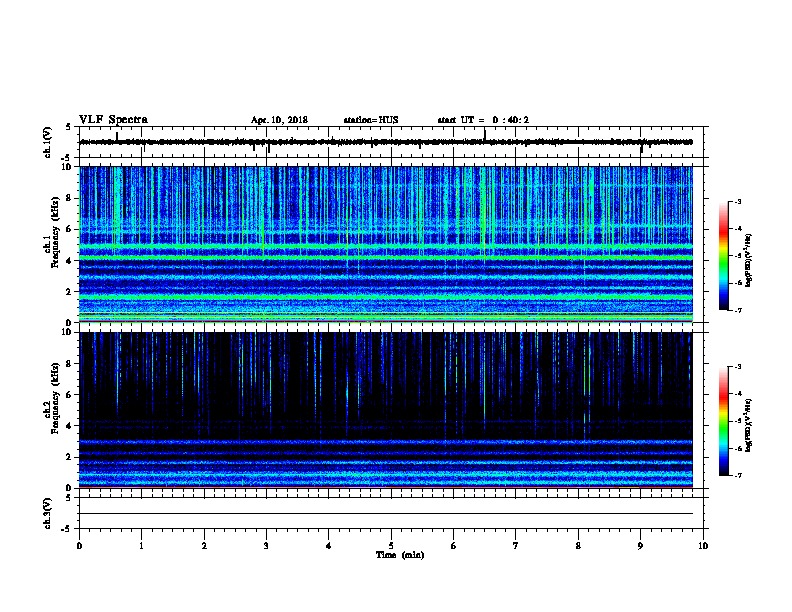Viewport: 792px width, 612px height.
Task: Click the ch.2 spectrogram color scale bar
Action: coord(724,421)
